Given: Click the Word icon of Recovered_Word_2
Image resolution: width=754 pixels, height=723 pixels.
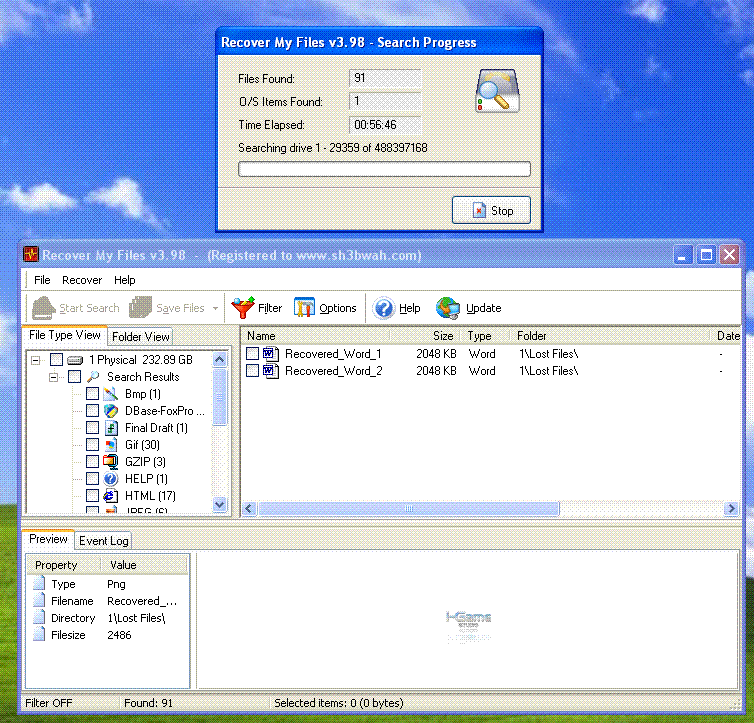Looking at the screenshot, I should (x=271, y=371).
